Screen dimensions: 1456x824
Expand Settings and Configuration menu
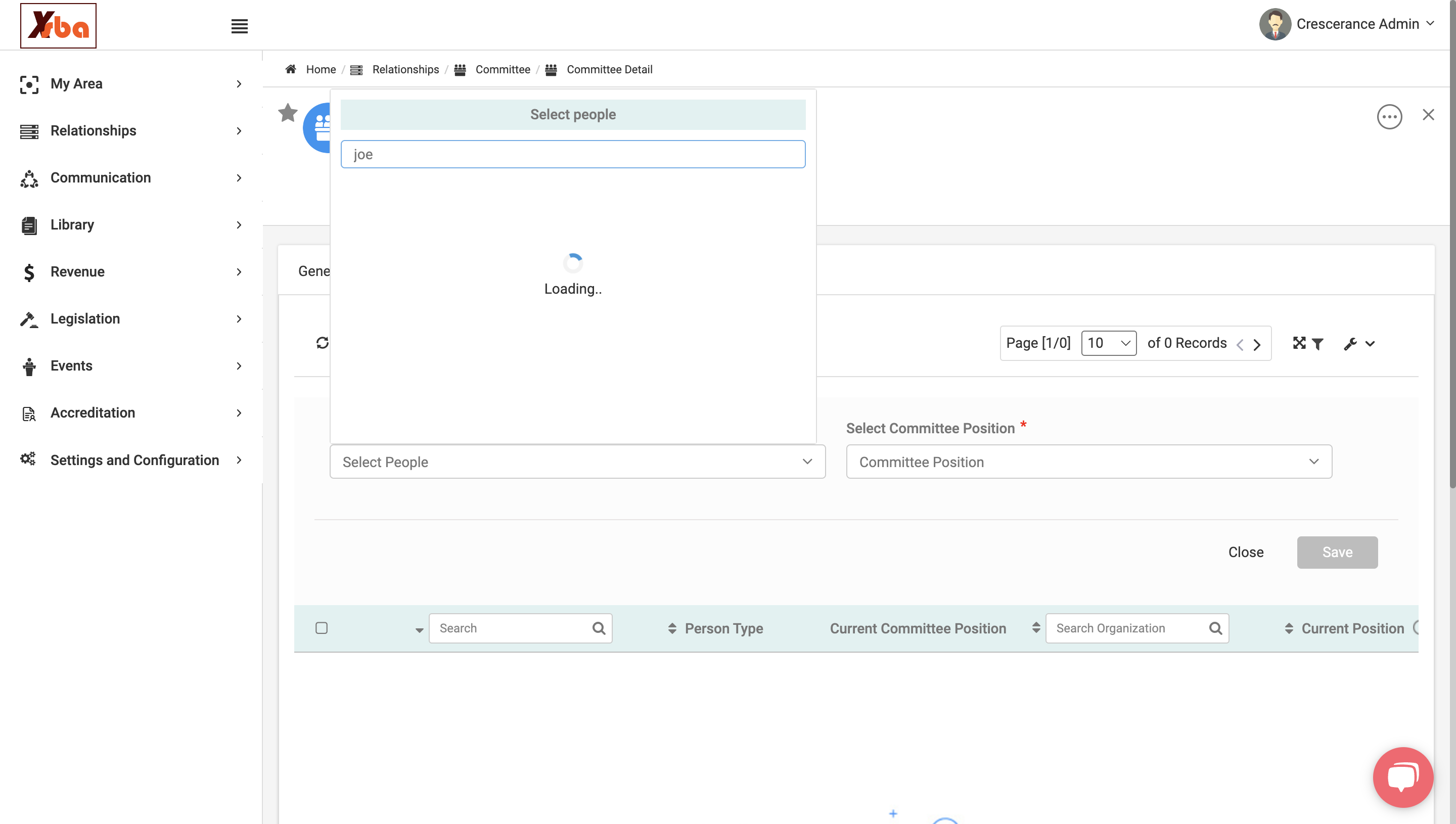click(131, 460)
